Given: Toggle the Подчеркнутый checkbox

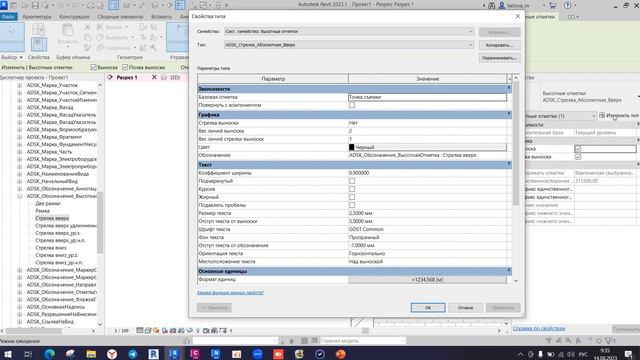Looking at the screenshot, I should (352, 181).
